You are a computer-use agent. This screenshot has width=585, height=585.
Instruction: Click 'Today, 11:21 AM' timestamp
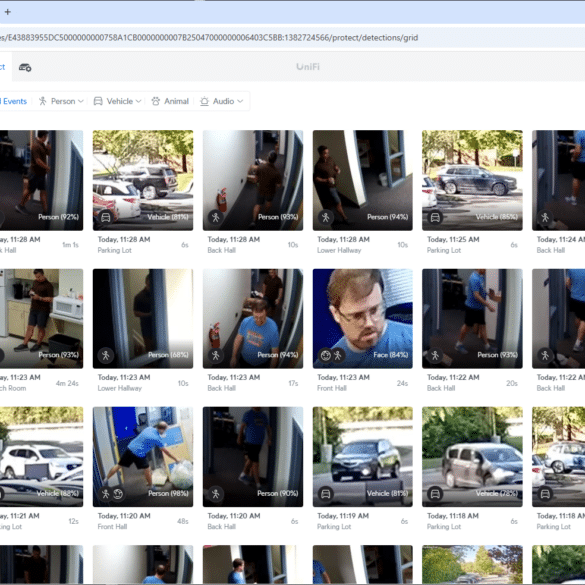[19, 516]
